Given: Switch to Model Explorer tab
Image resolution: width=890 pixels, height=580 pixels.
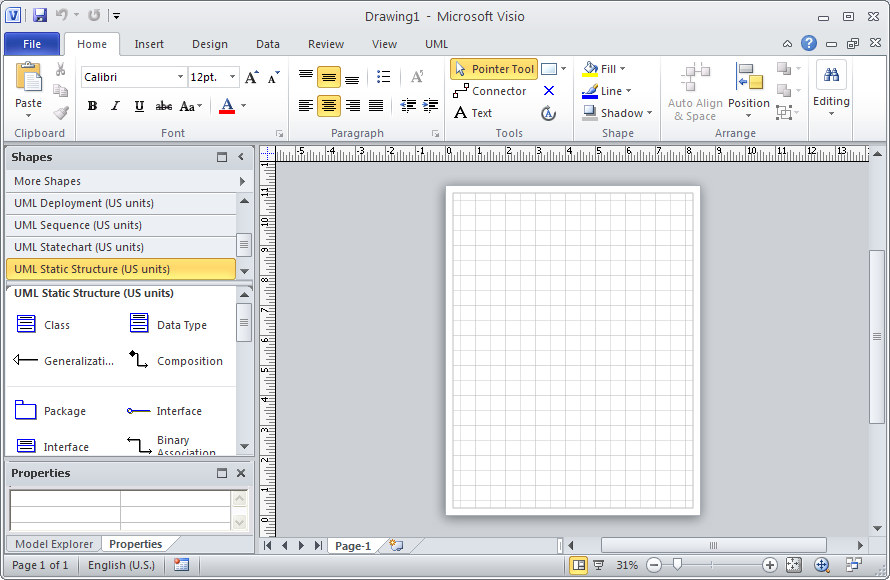Looking at the screenshot, I should click(x=54, y=544).
